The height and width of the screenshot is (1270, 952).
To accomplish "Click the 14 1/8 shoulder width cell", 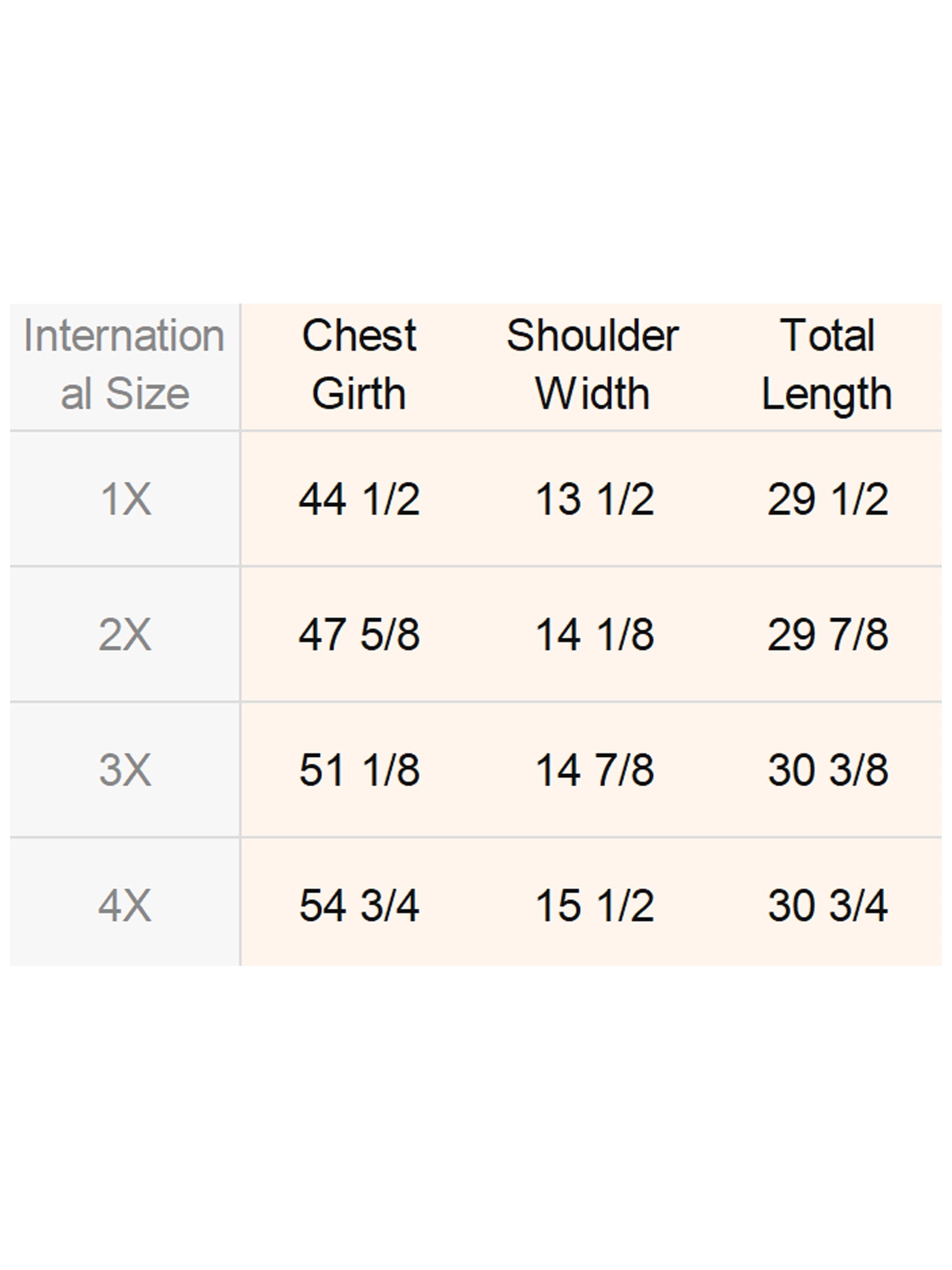I will pos(594,634).
